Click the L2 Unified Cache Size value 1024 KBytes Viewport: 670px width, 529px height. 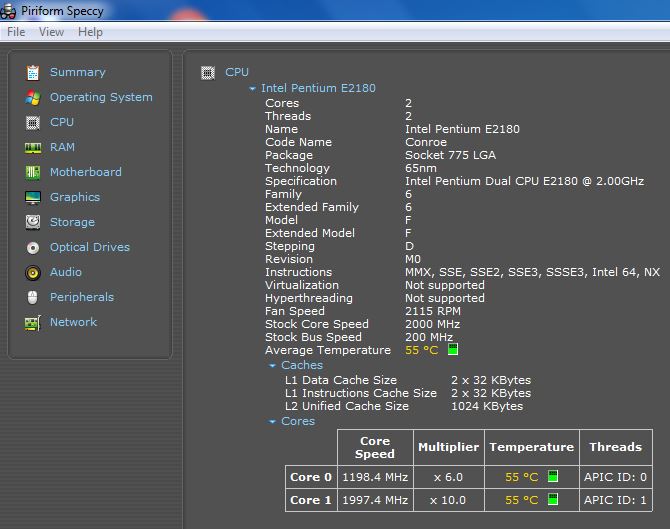pos(487,406)
